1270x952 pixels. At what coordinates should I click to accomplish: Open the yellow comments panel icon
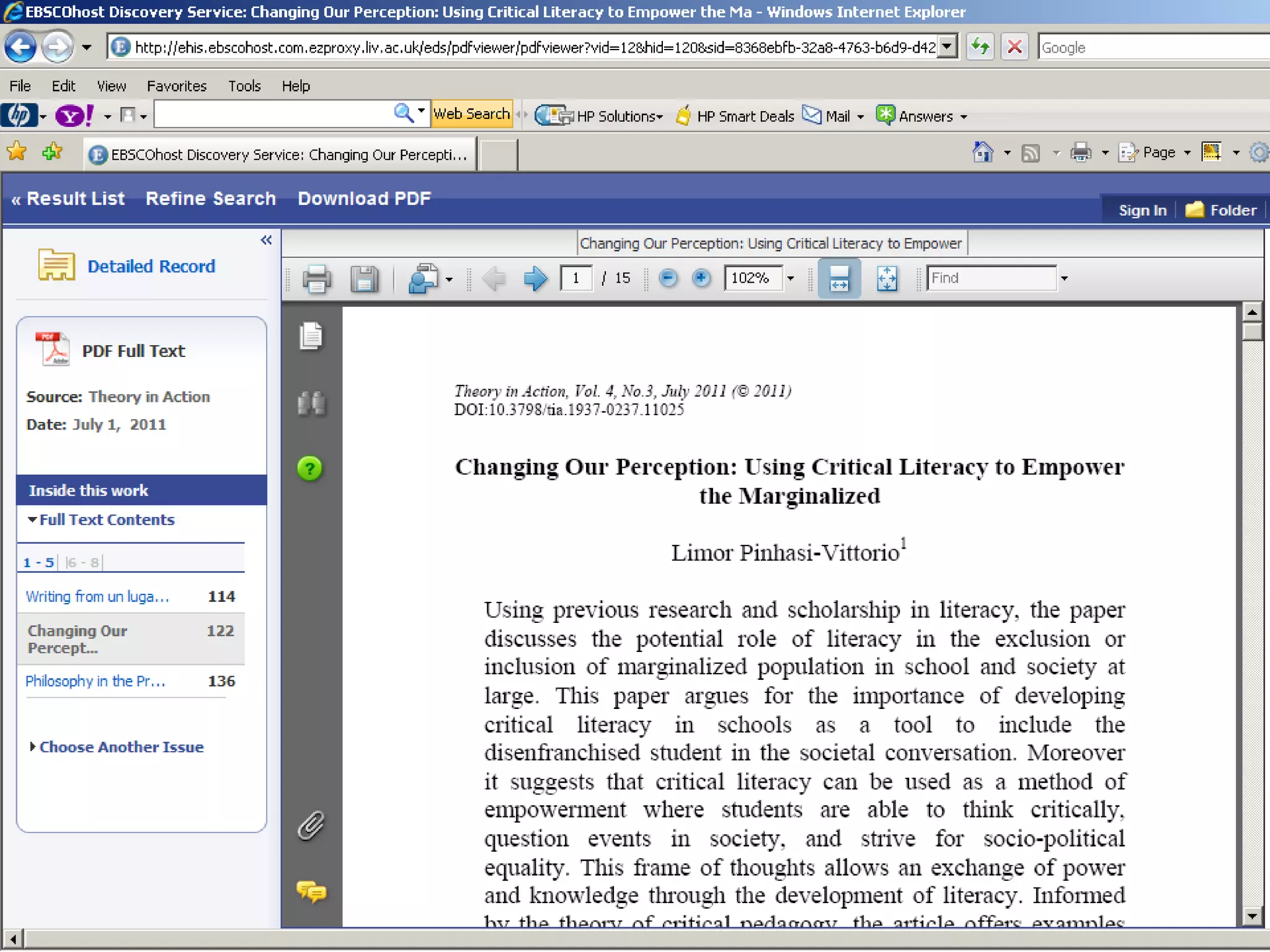(x=311, y=891)
